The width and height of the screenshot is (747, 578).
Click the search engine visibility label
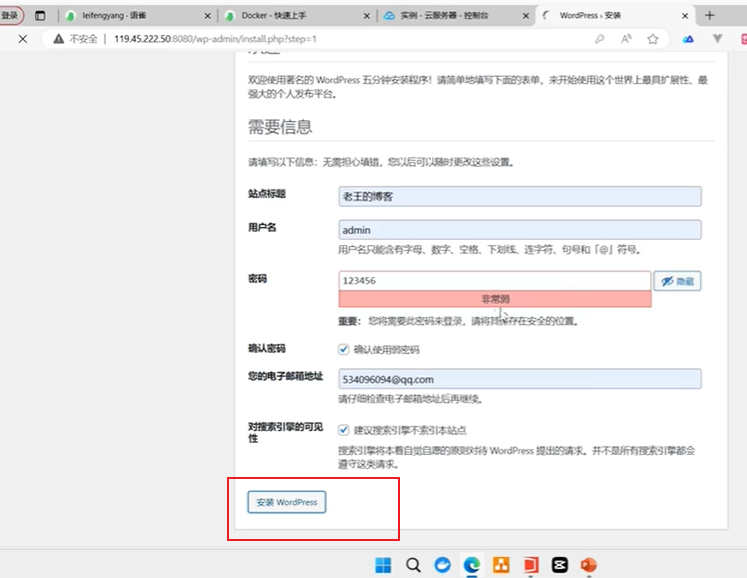click(285, 432)
